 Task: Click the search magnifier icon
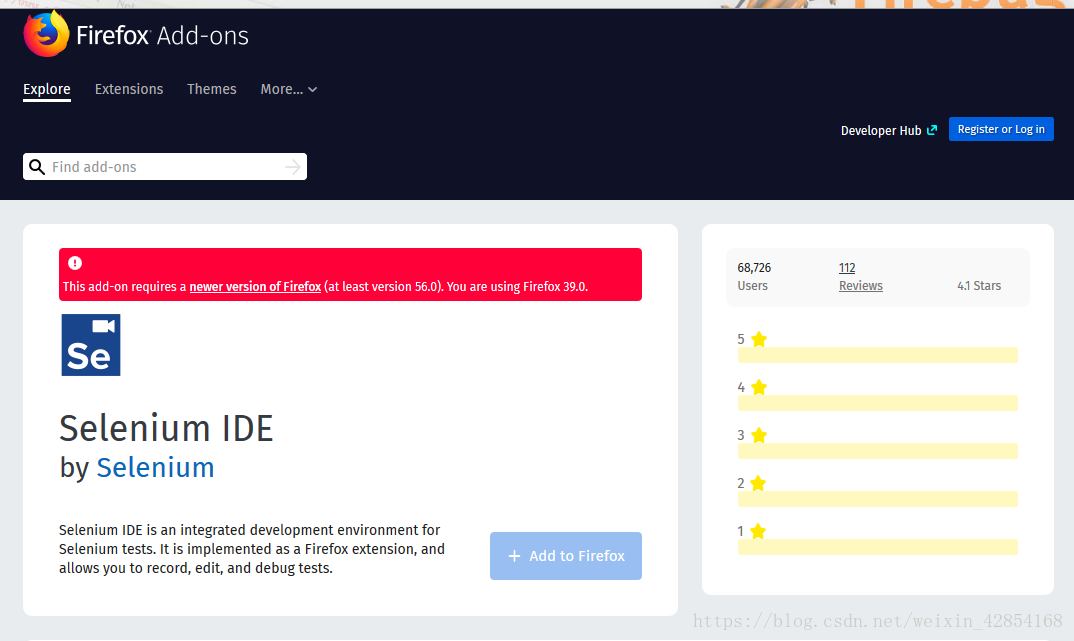(37, 167)
